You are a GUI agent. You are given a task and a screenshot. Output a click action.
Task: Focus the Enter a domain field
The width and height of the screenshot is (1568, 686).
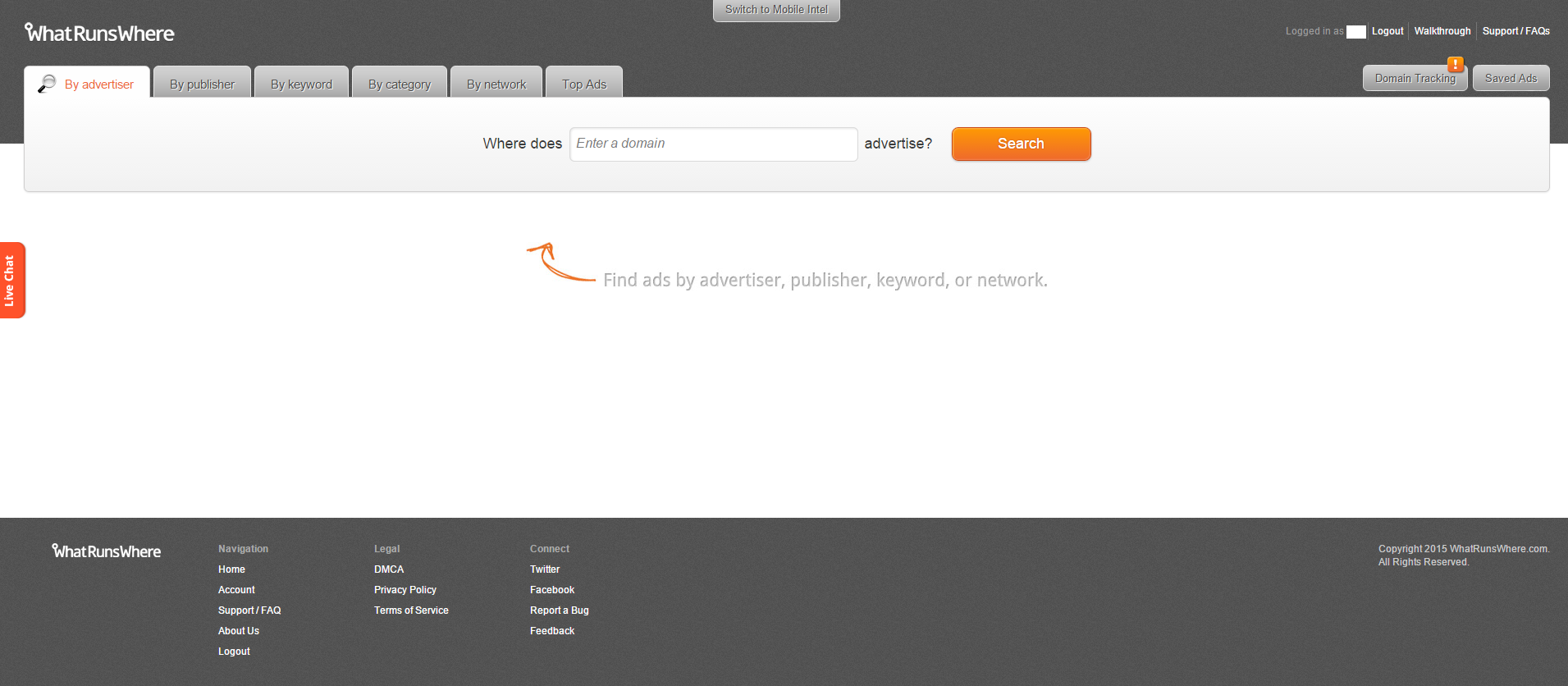point(714,144)
